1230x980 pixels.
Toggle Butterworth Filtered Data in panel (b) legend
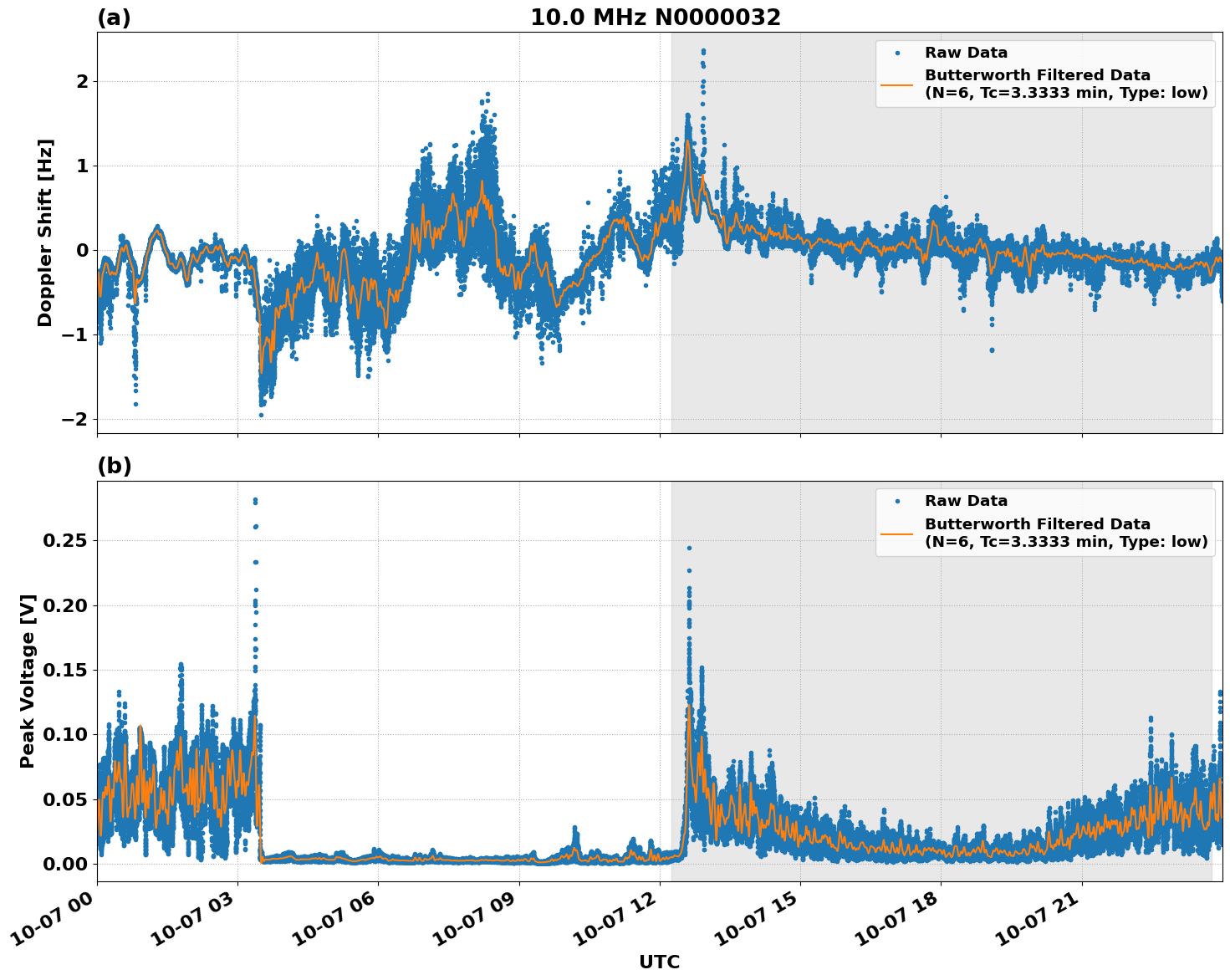pyautogui.click(x=1037, y=524)
